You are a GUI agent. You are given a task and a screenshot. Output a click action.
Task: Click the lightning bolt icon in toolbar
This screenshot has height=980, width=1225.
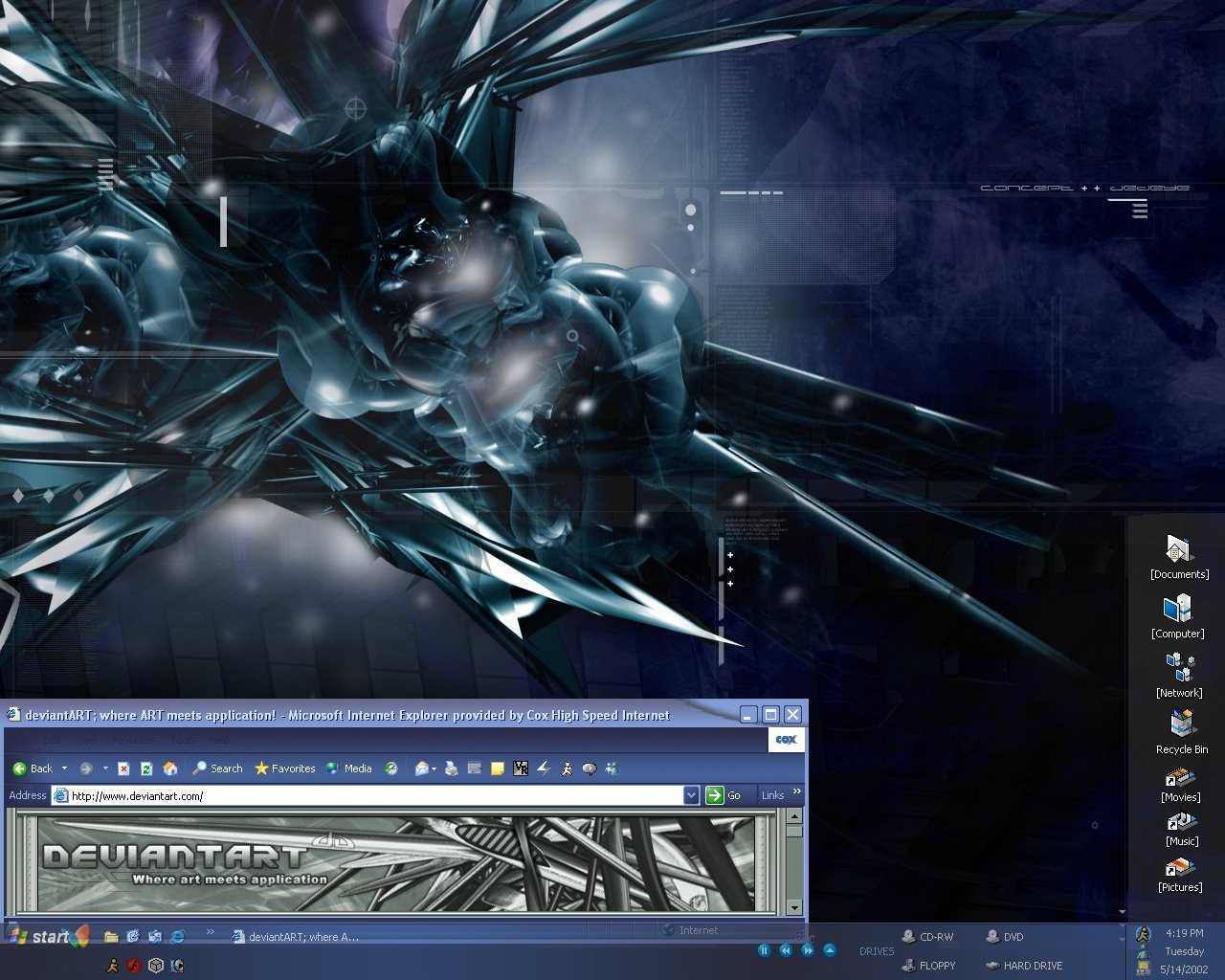[x=544, y=768]
